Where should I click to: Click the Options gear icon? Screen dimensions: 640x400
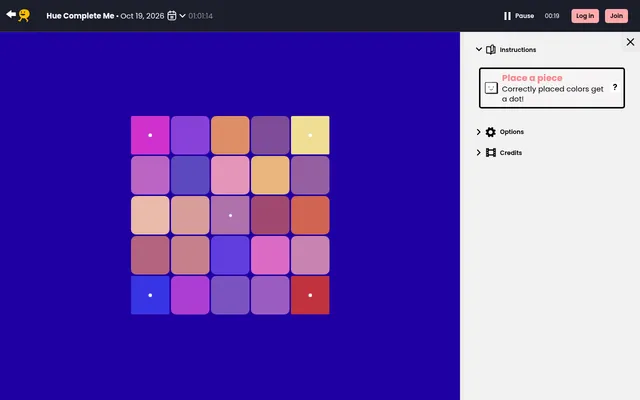[x=491, y=132]
